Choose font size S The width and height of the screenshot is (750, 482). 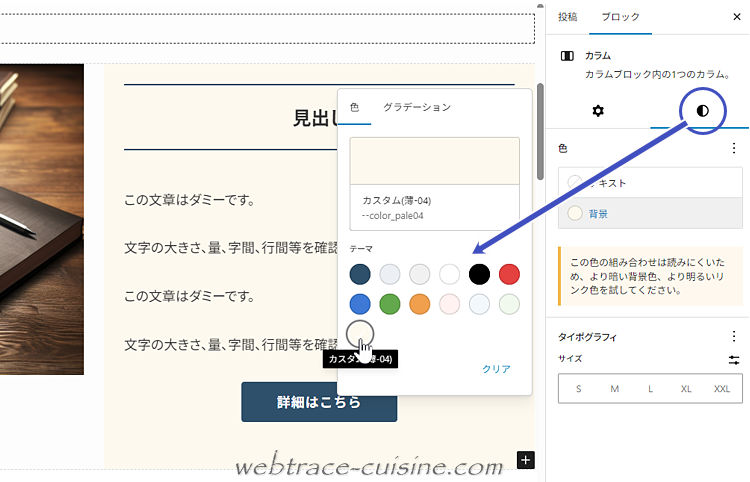point(578,389)
